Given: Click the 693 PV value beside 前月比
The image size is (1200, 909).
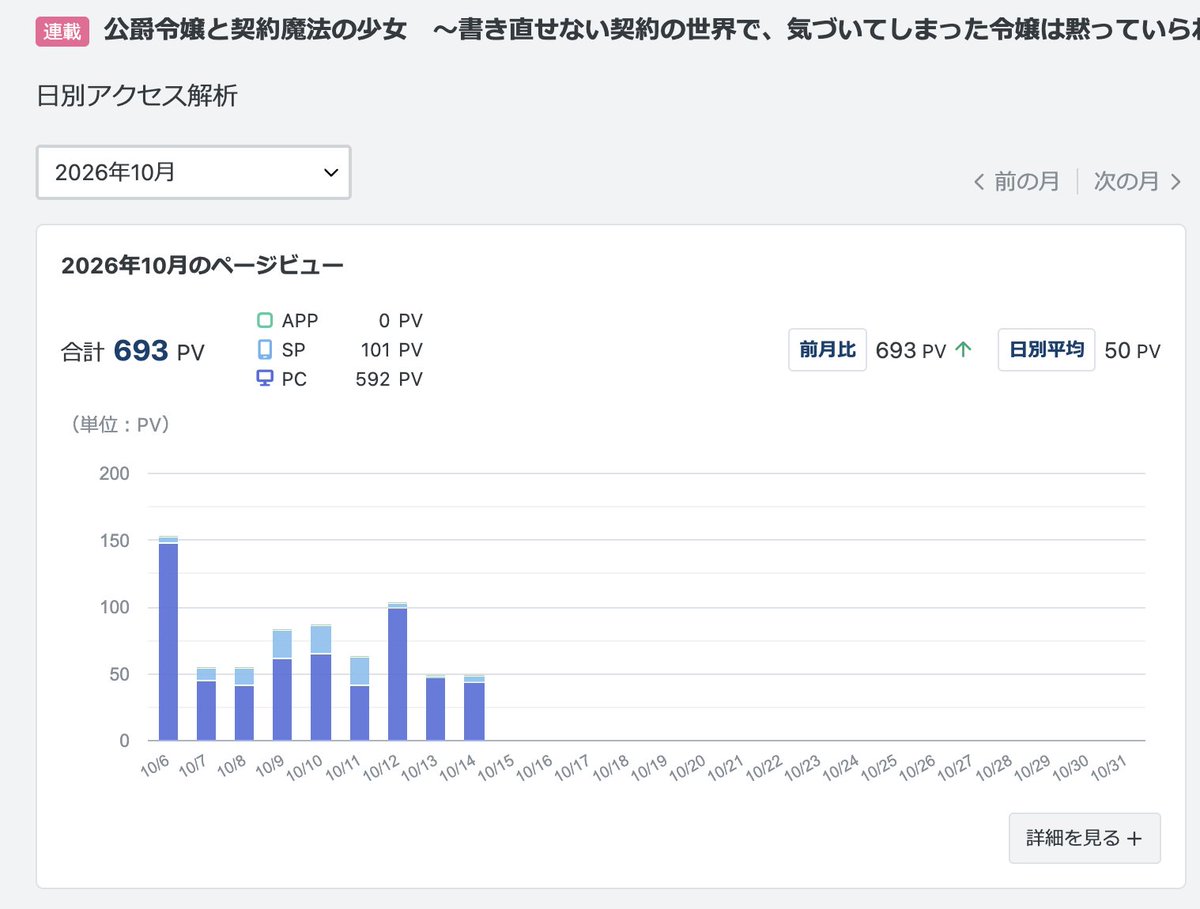Looking at the screenshot, I should [911, 350].
